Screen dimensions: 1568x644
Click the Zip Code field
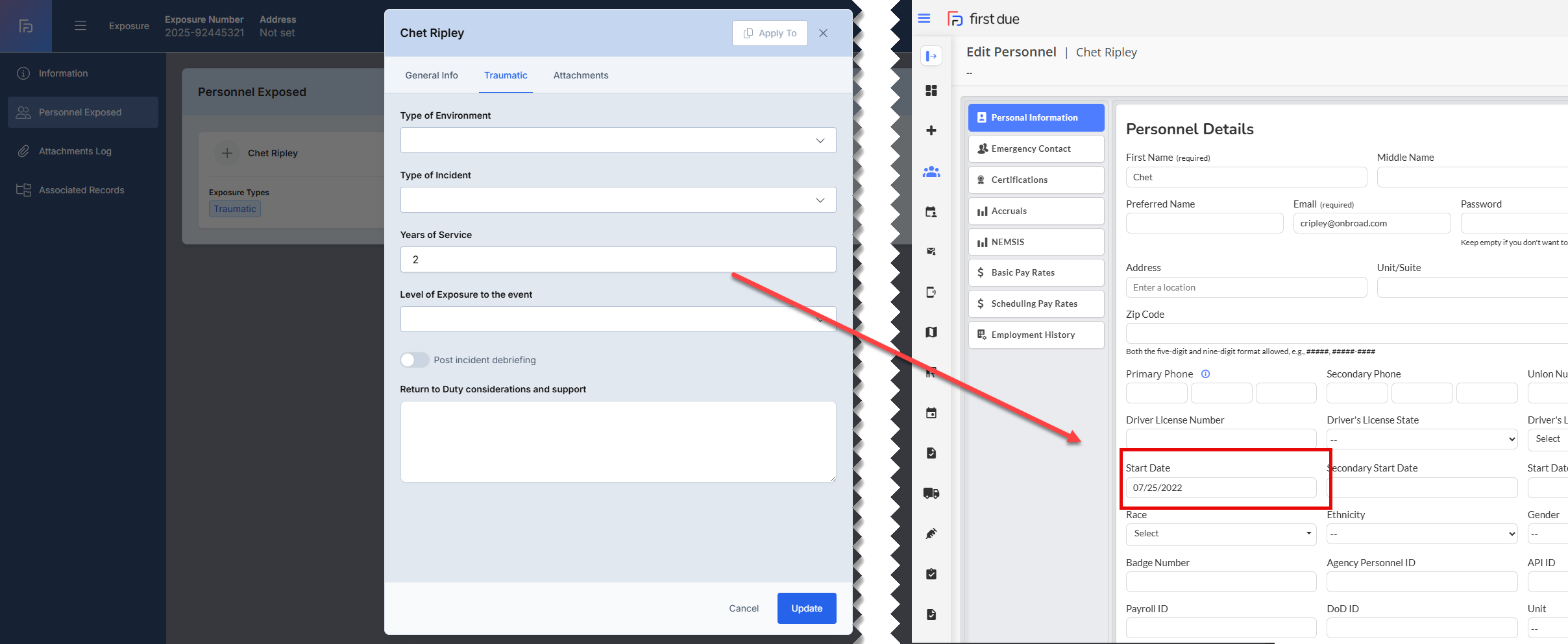click(1347, 333)
